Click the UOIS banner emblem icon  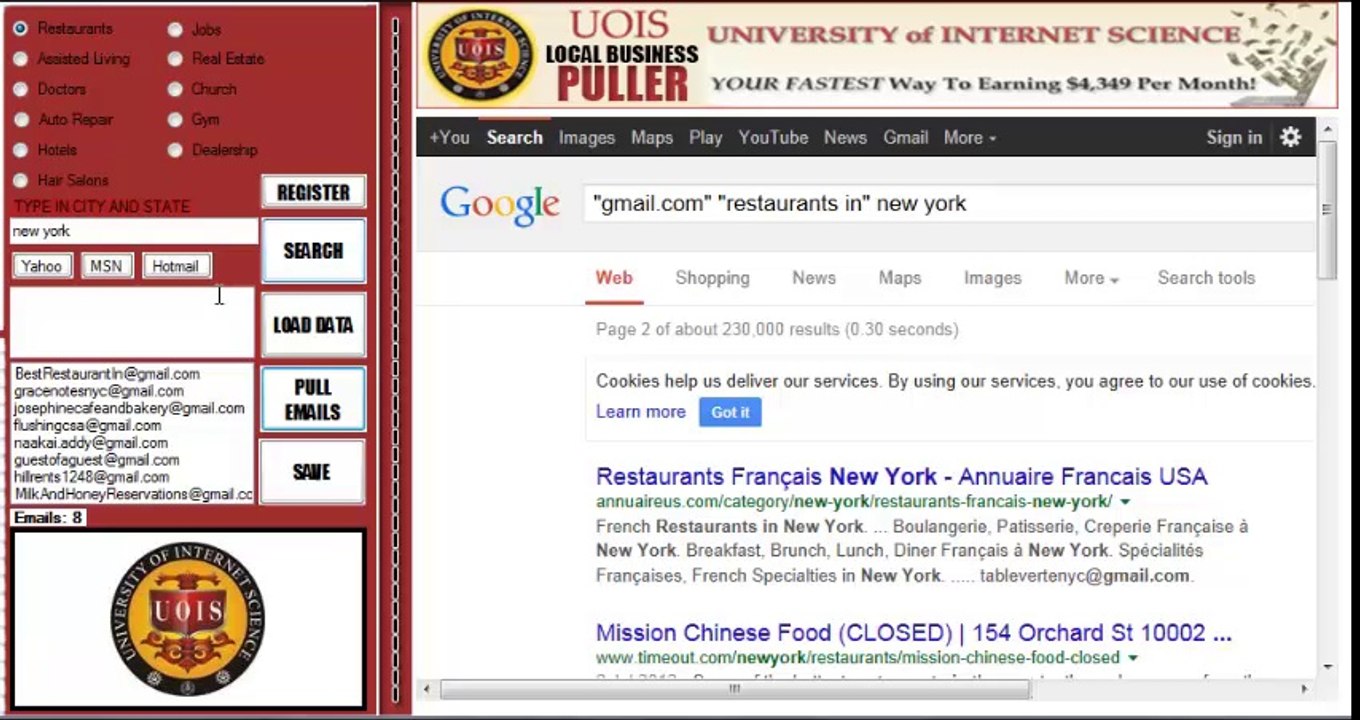point(478,55)
